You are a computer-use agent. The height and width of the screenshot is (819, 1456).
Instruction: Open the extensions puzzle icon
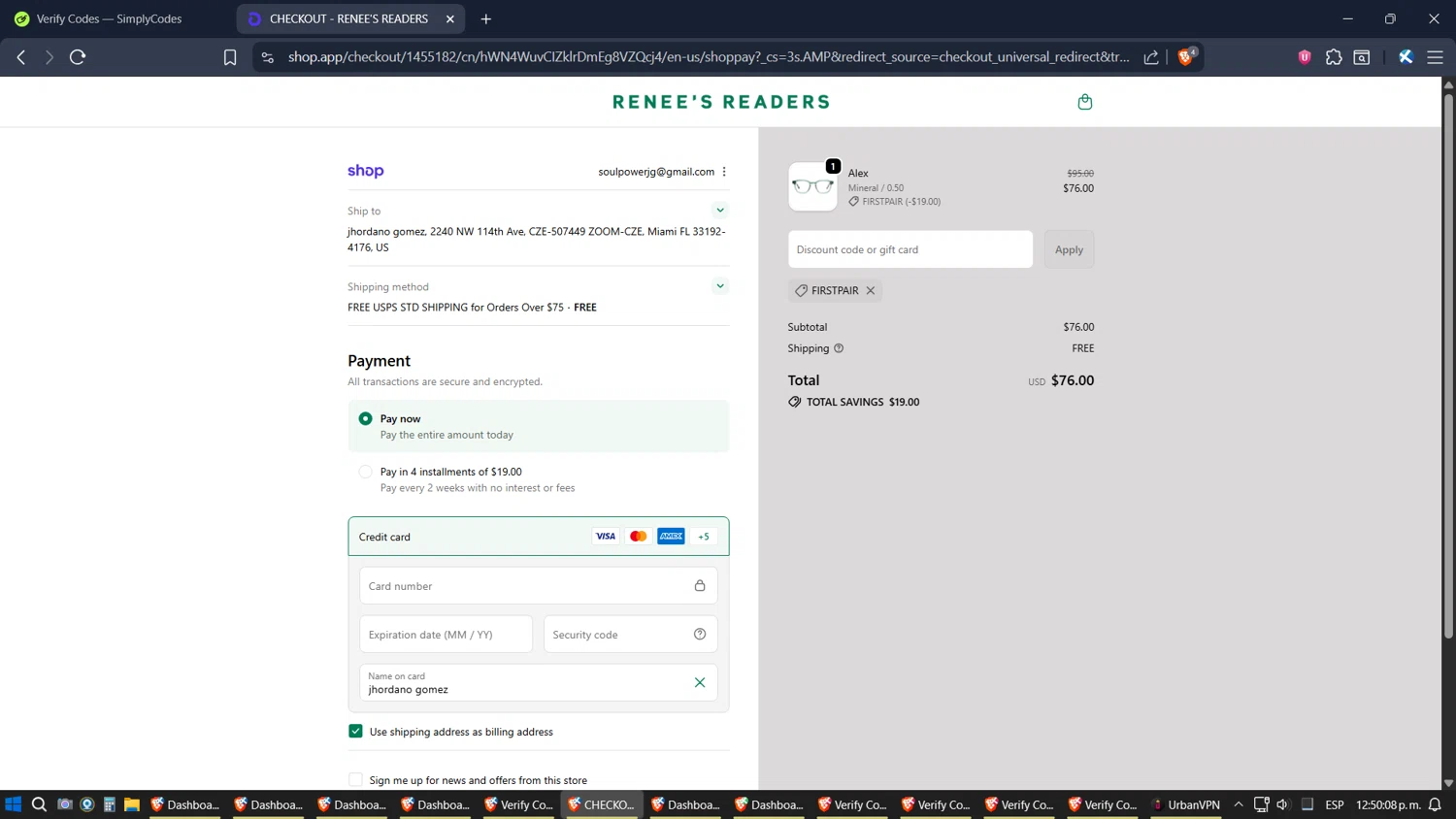point(1334,57)
